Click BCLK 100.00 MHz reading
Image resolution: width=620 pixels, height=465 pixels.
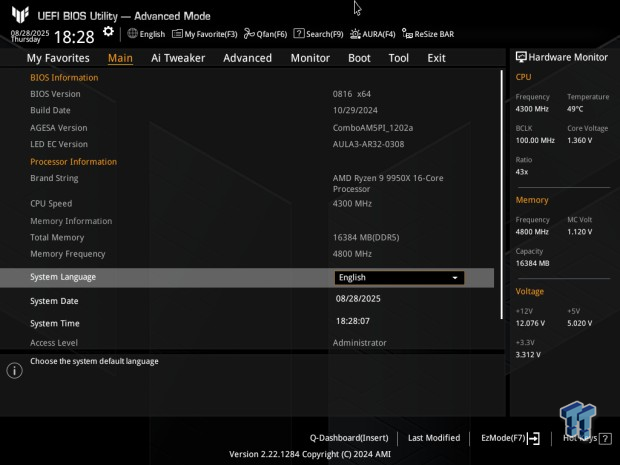(x=535, y=140)
